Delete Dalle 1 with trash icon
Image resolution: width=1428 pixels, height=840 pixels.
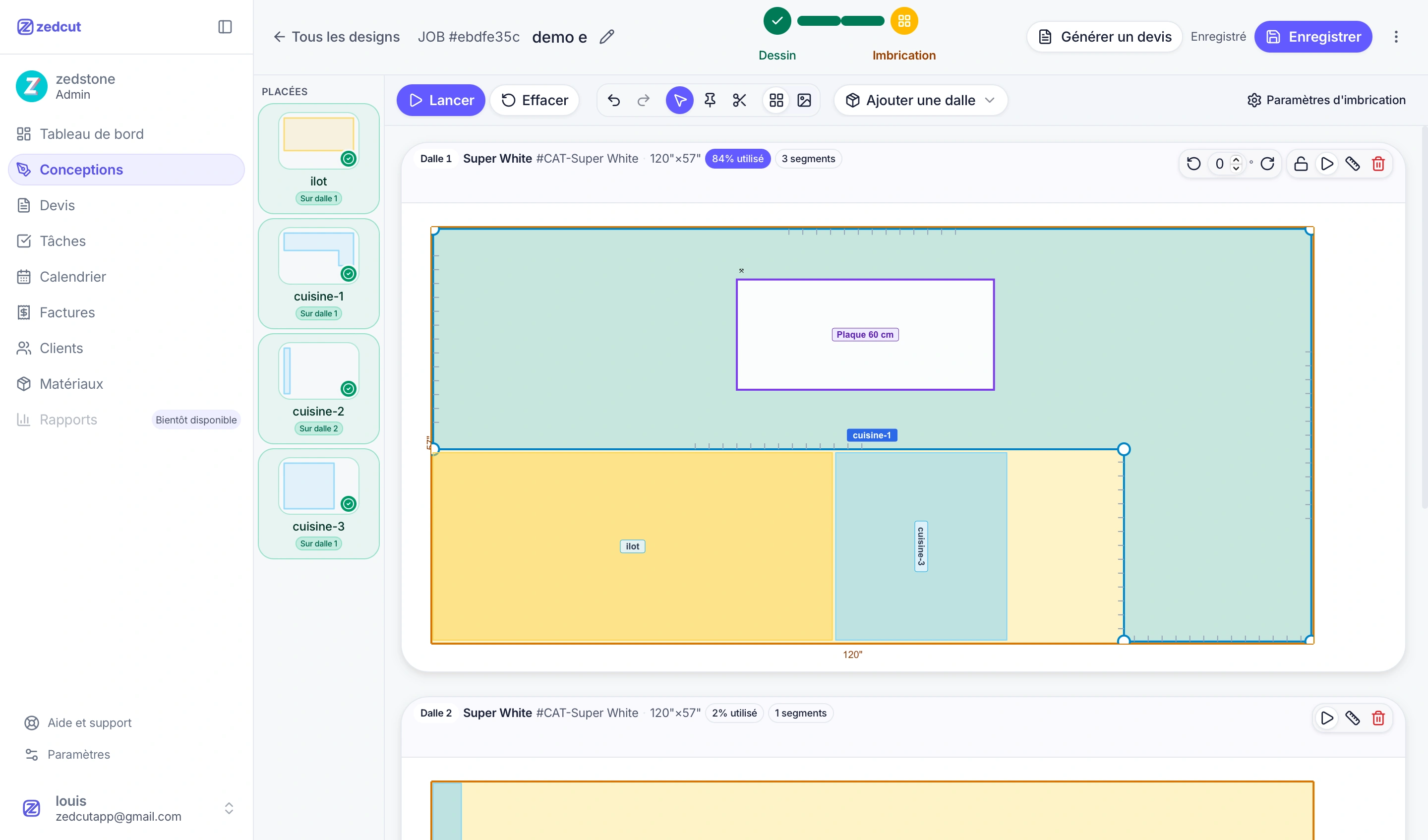pos(1378,164)
